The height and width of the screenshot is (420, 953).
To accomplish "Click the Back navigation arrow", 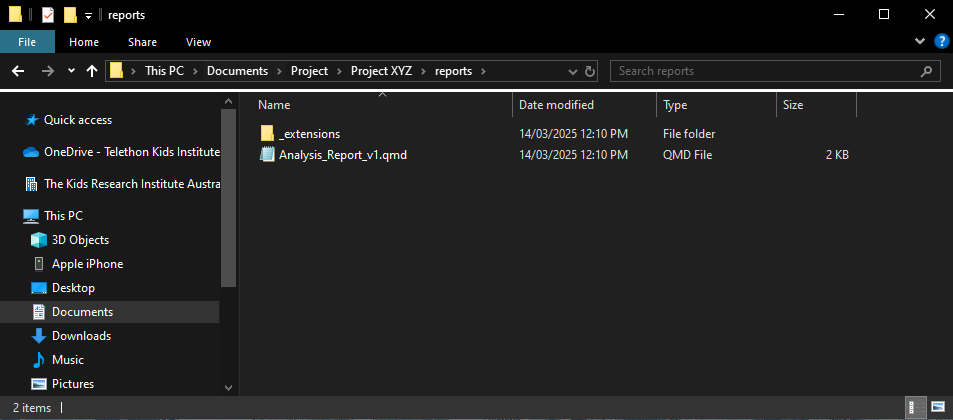I will [18, 71].
